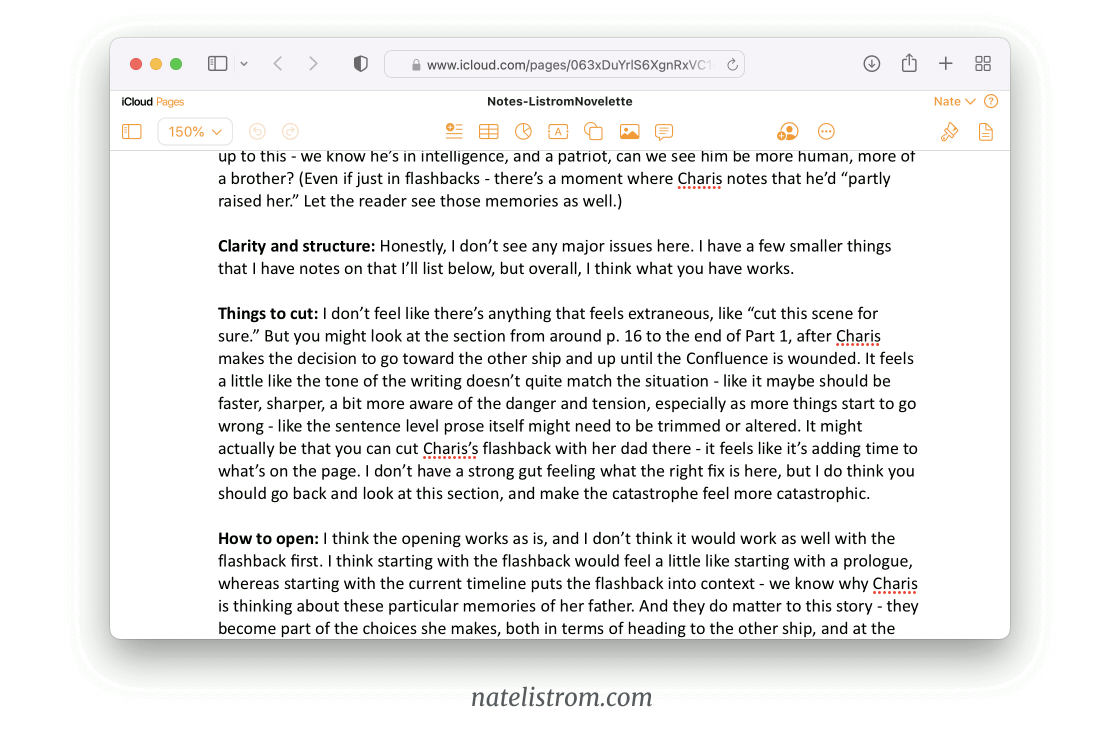Click the 'Clarity and structure:' heading
The height and width of the screenshot is (744, 1120).
(x=296, y=246)
